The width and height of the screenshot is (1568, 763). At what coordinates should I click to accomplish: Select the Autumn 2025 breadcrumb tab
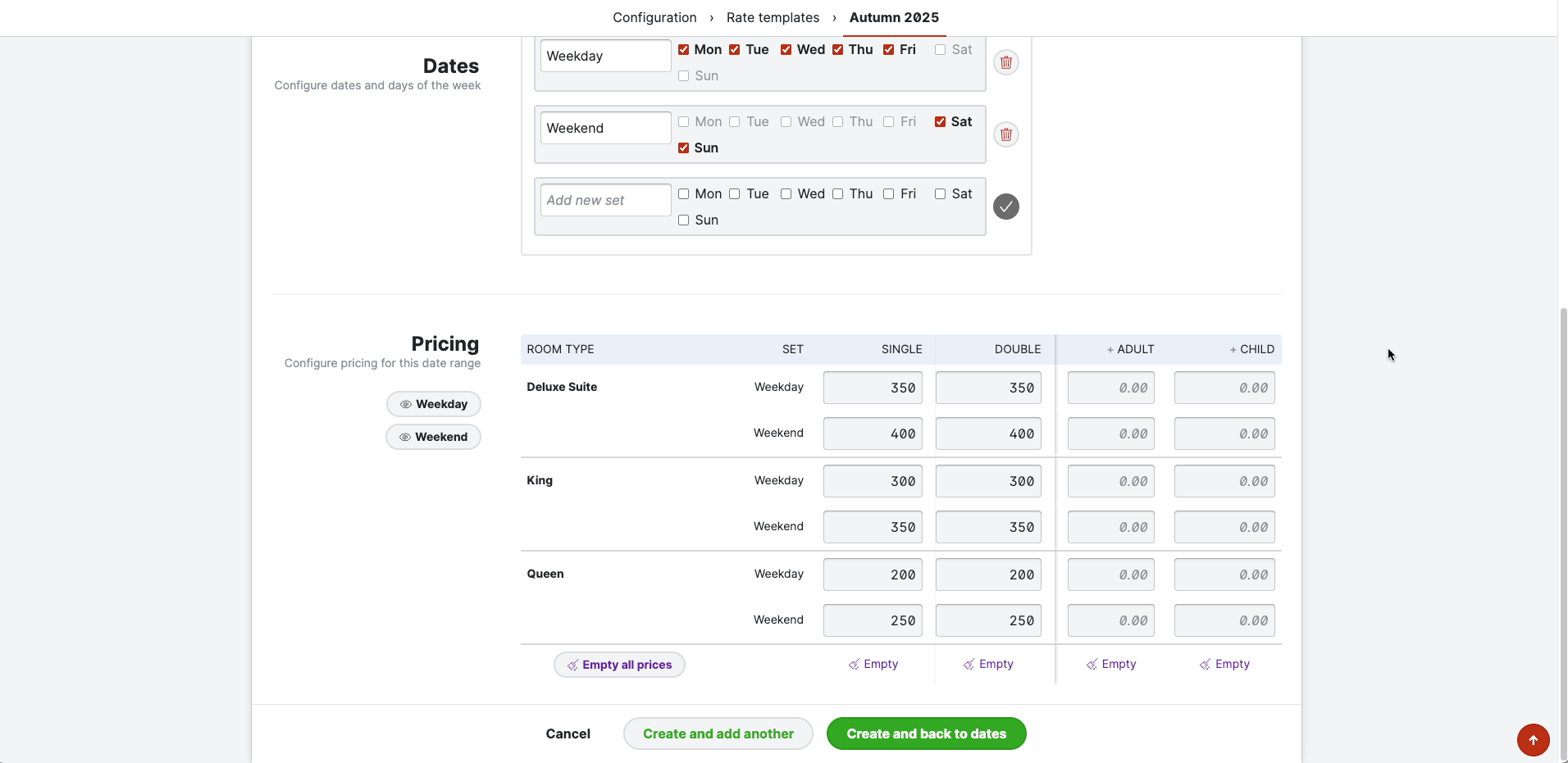[x=894, y=17]
